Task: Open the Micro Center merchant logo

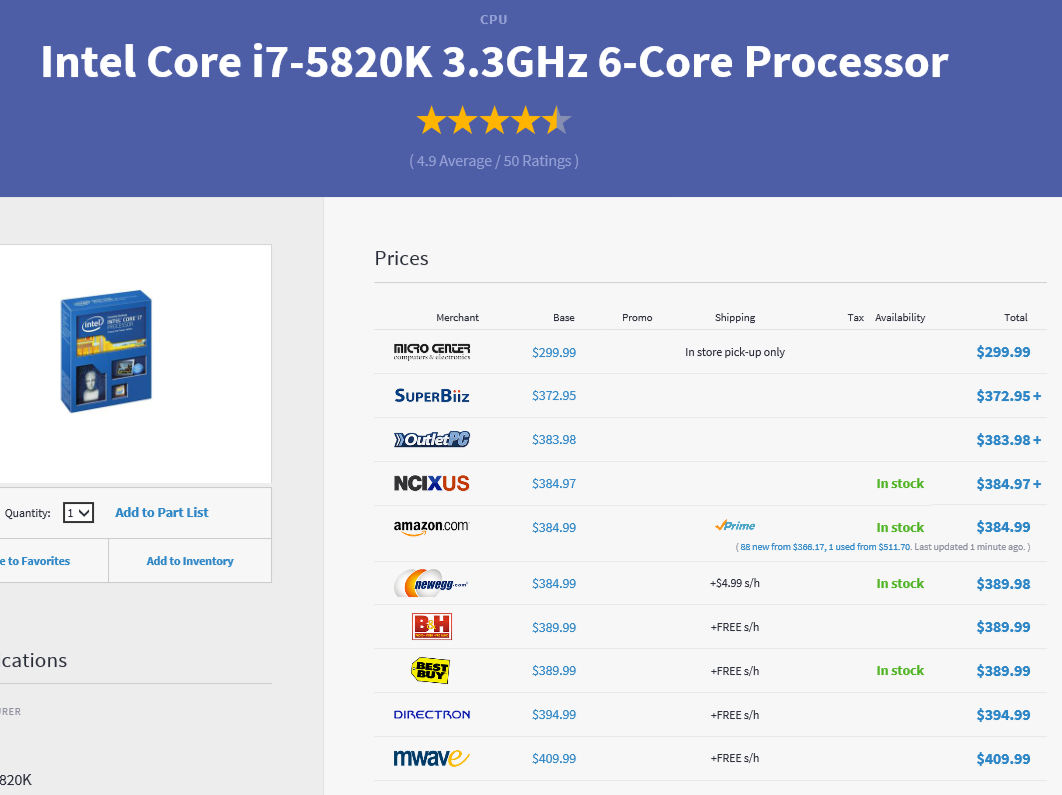Action: pos(431,351)
